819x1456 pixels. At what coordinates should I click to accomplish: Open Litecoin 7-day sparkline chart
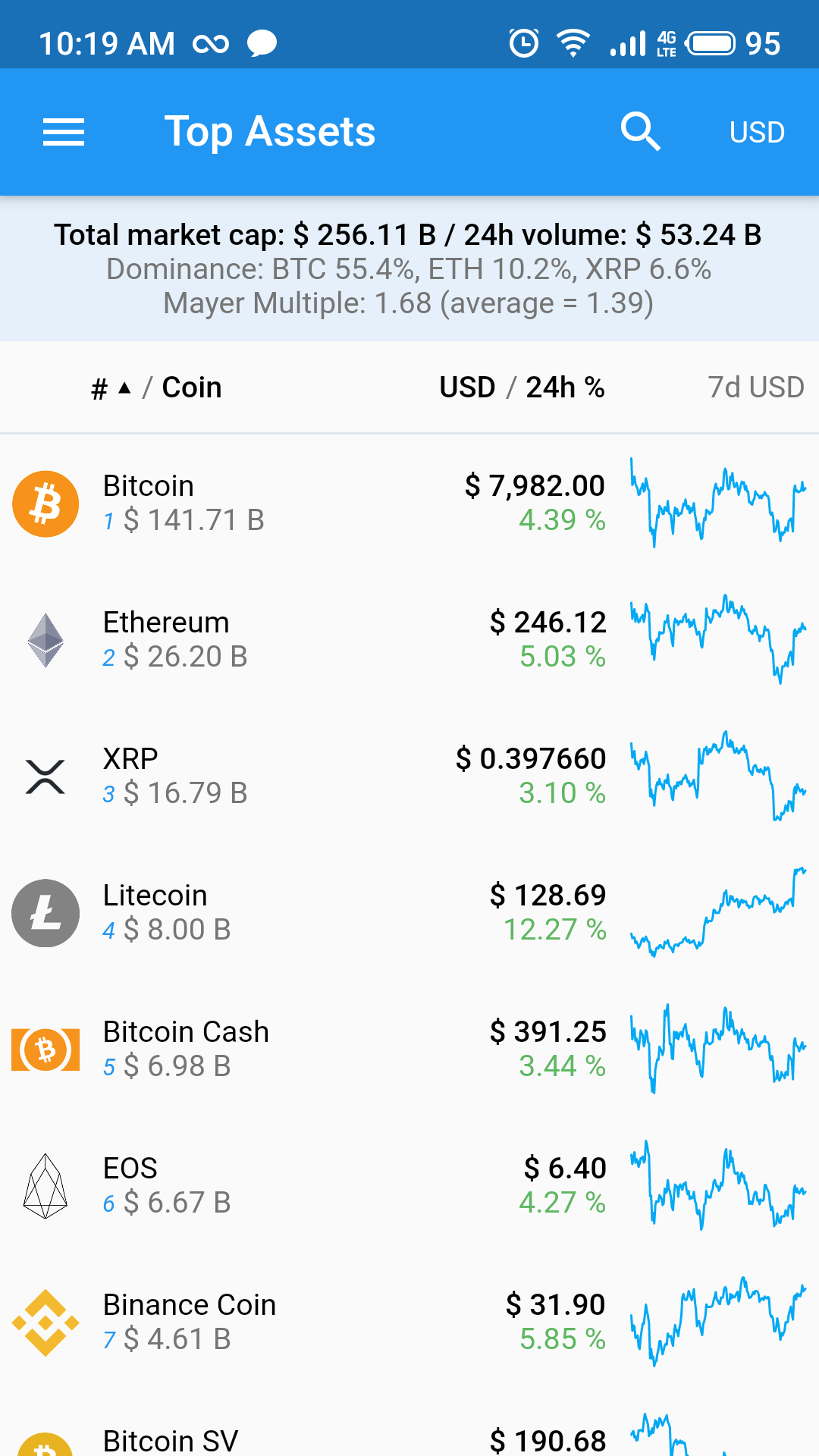tap(717, 913)
